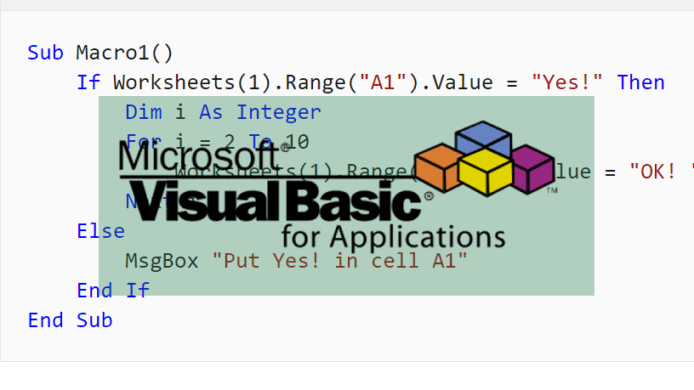The image size is (694, 390).
Task: Click the "End Sub" line
Action: click(x=70, y=320)
